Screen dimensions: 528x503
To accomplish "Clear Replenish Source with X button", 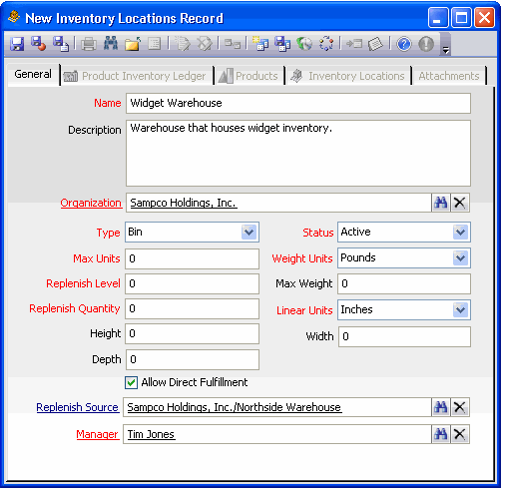I will coord(460,407).
